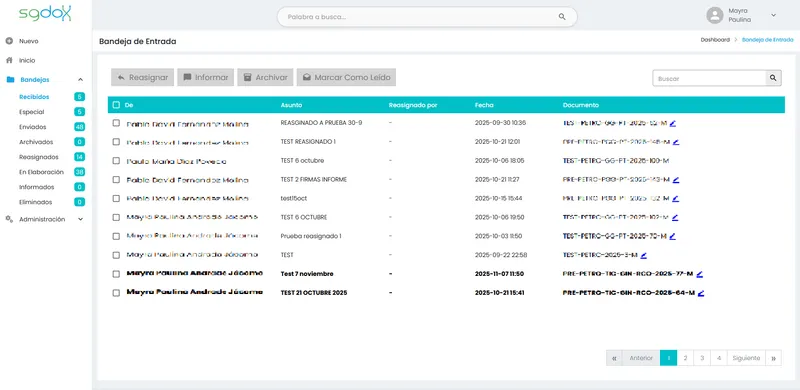This screenshot has height=390, width=800.
Task: Click edit pencil for TEST 21 OCTUBRE 2025 document
Action: click(701, 293)
